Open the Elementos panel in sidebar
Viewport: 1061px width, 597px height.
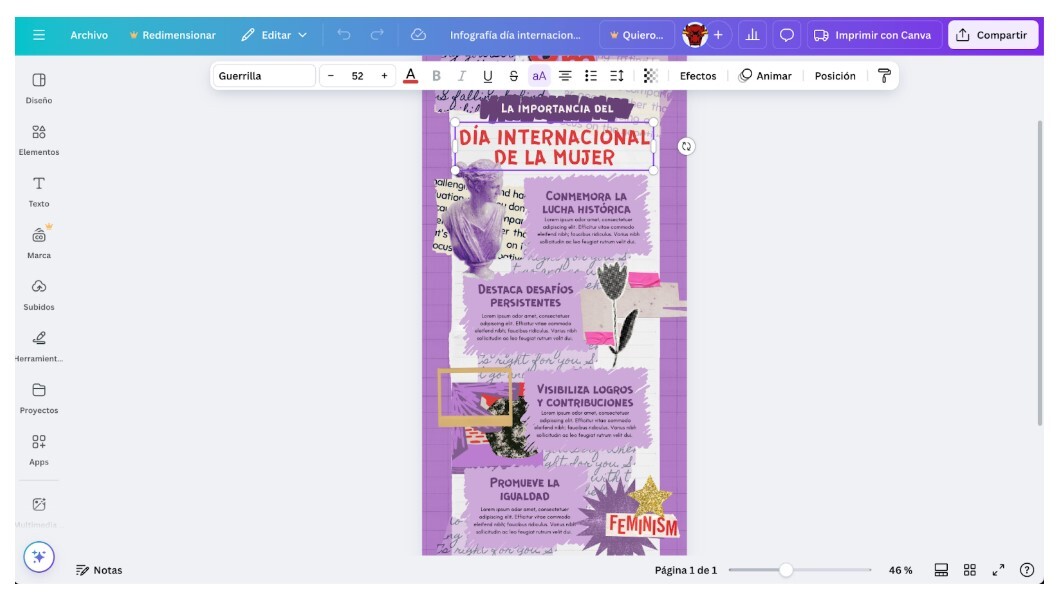(38, 139)
